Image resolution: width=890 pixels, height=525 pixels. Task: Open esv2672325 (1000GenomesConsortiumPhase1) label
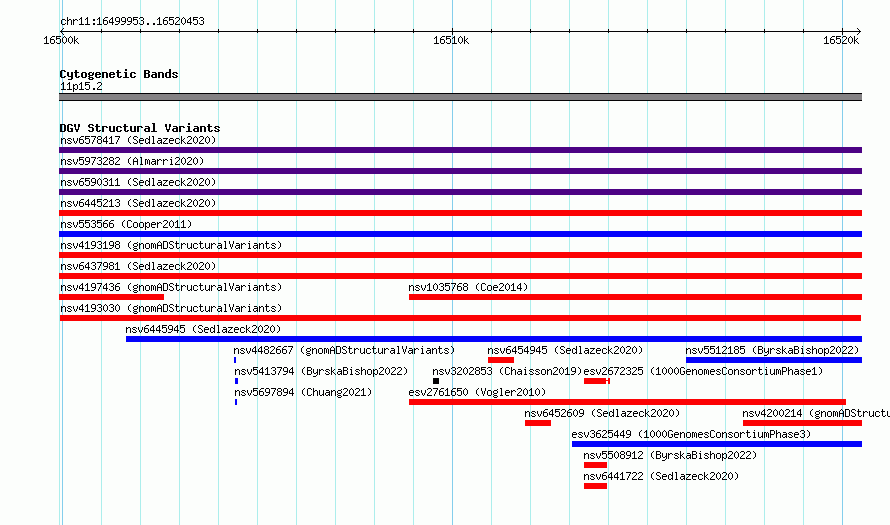point(703,371)
